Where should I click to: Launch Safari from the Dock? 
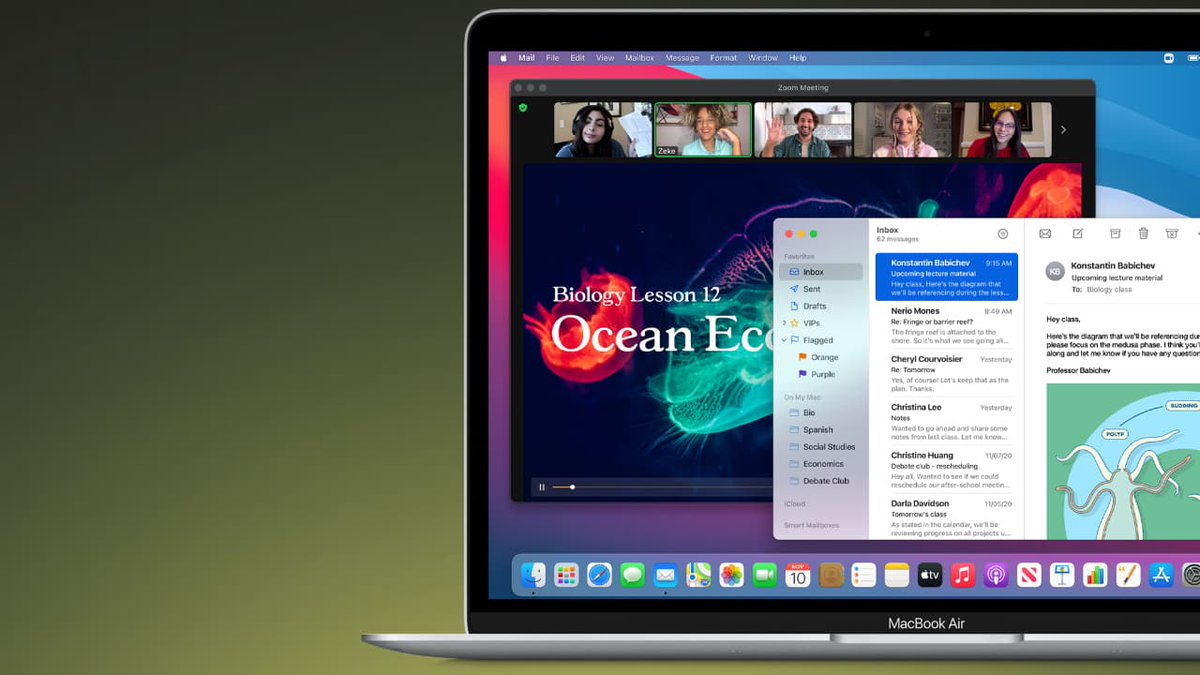(x=600, y=575)
